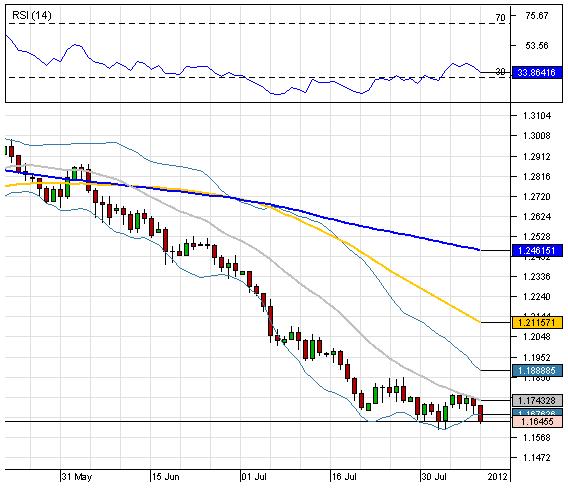Select the horizontal black support line across the chart
This screenshot has width=568, height=488.
(x=258, y=421)
